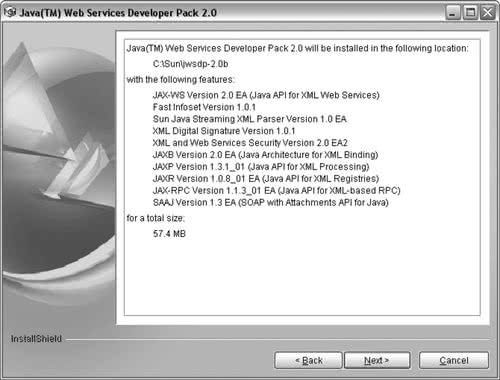The image size is (500, 380).
Task: Select the install path C:\Sun\jwsdp-2.0b
Action: click(190, 64)
